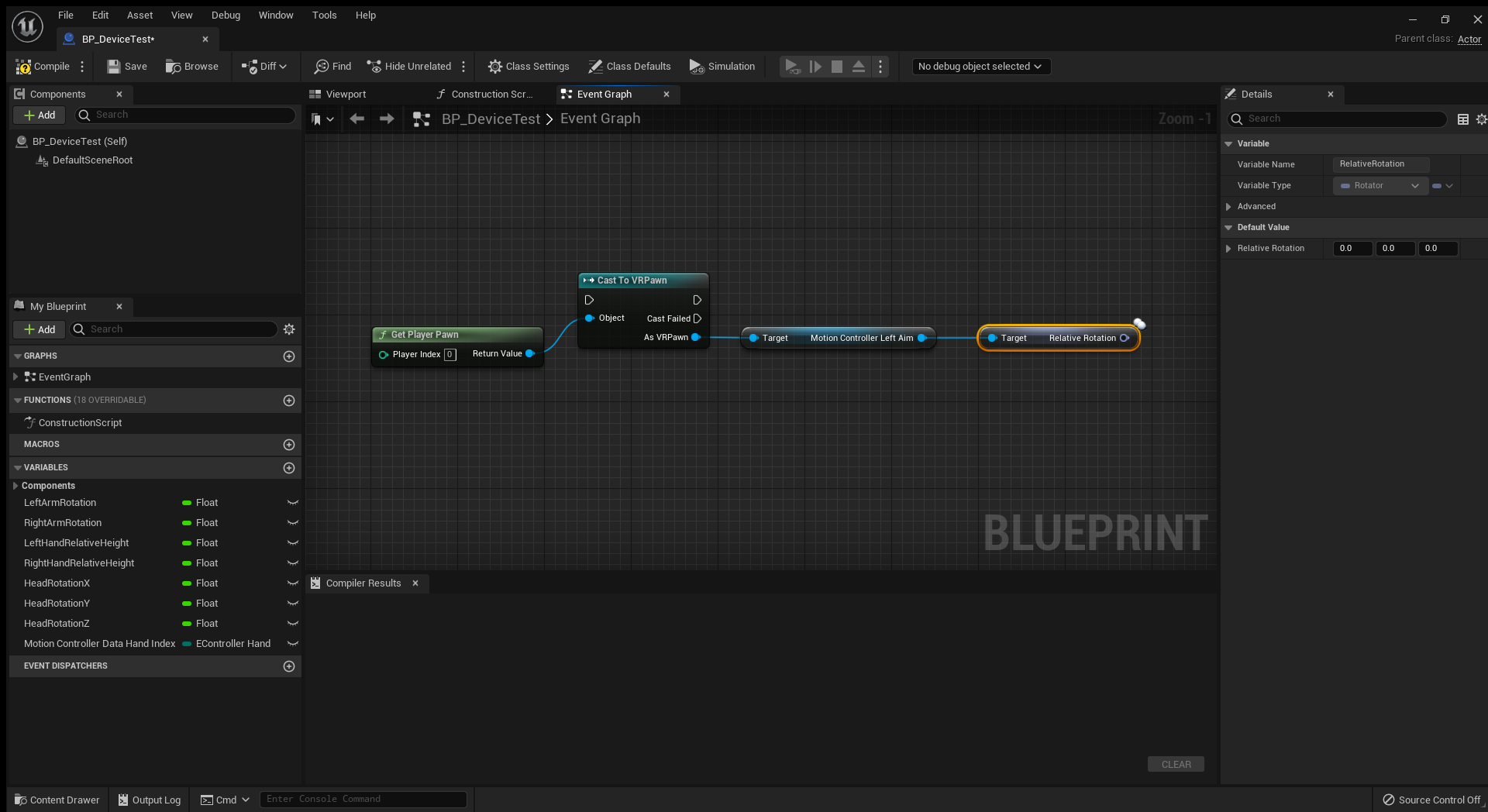1488x812 pixels.
Task: Collapse the VARIABLES section
Action: [x=18, y=468]
